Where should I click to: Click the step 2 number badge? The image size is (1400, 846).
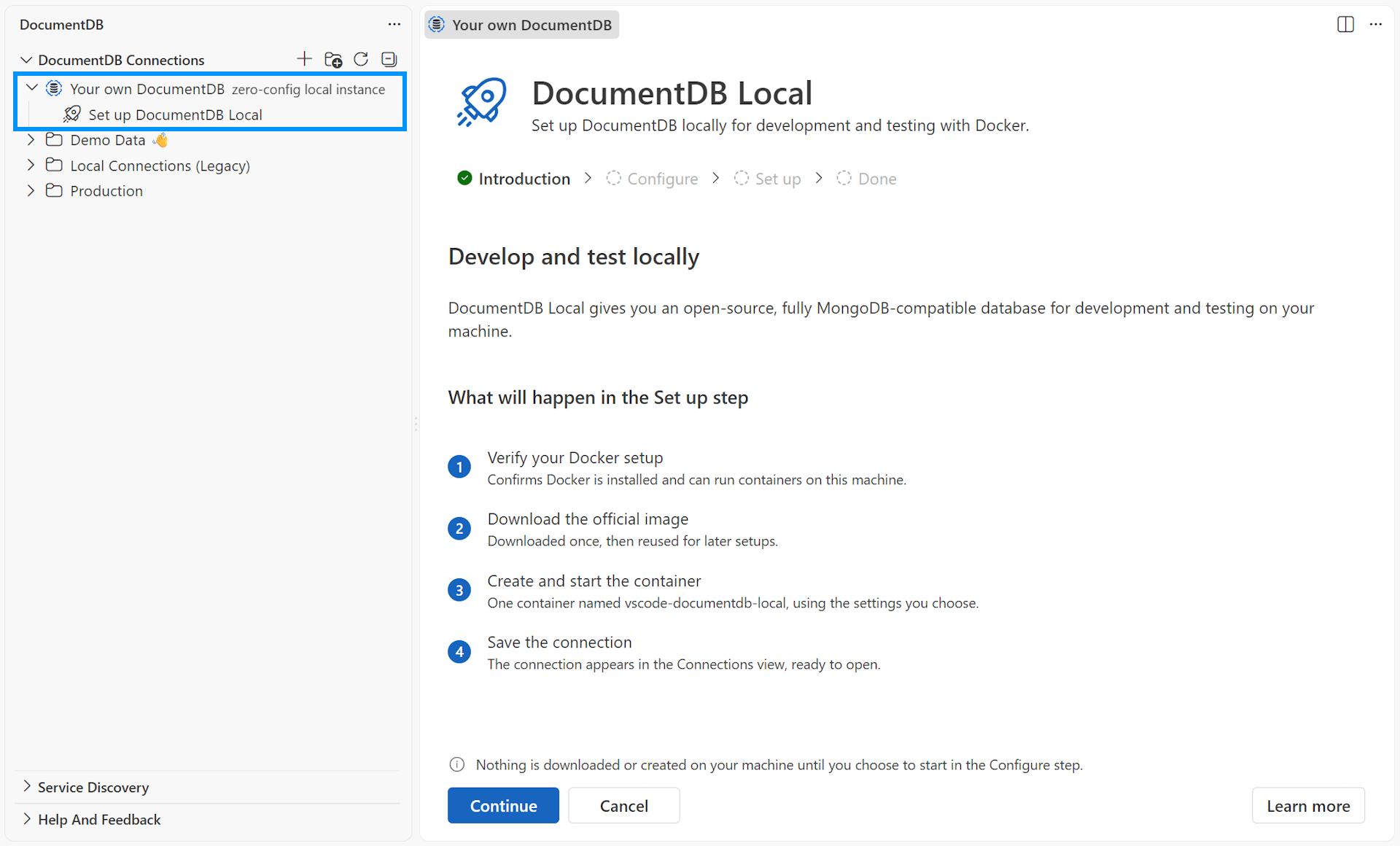click(x=459, y=529)
